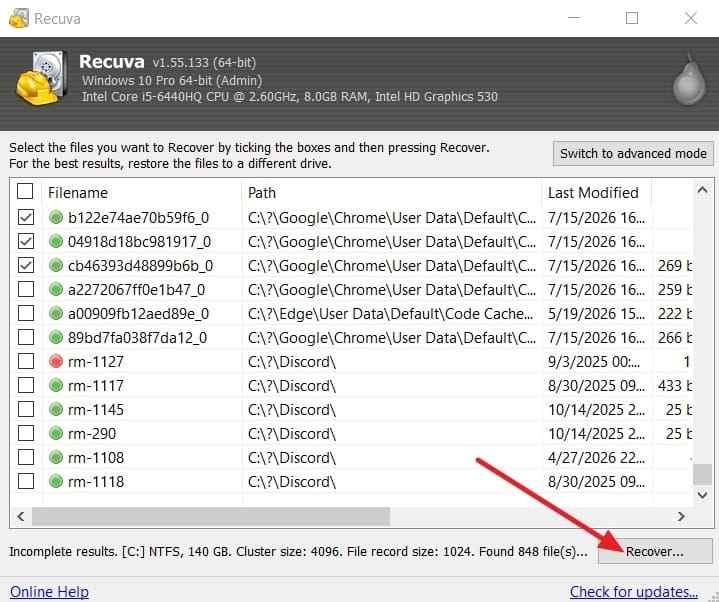Click green status dot for b122e74ae70b59f6_0
This screenshot has height=602, width=719.
(56, 217)
